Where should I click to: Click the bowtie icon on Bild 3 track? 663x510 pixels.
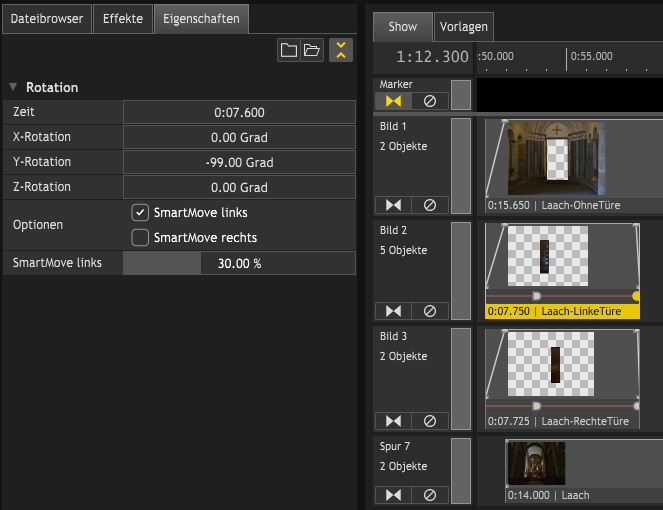(x=393, y=421)
